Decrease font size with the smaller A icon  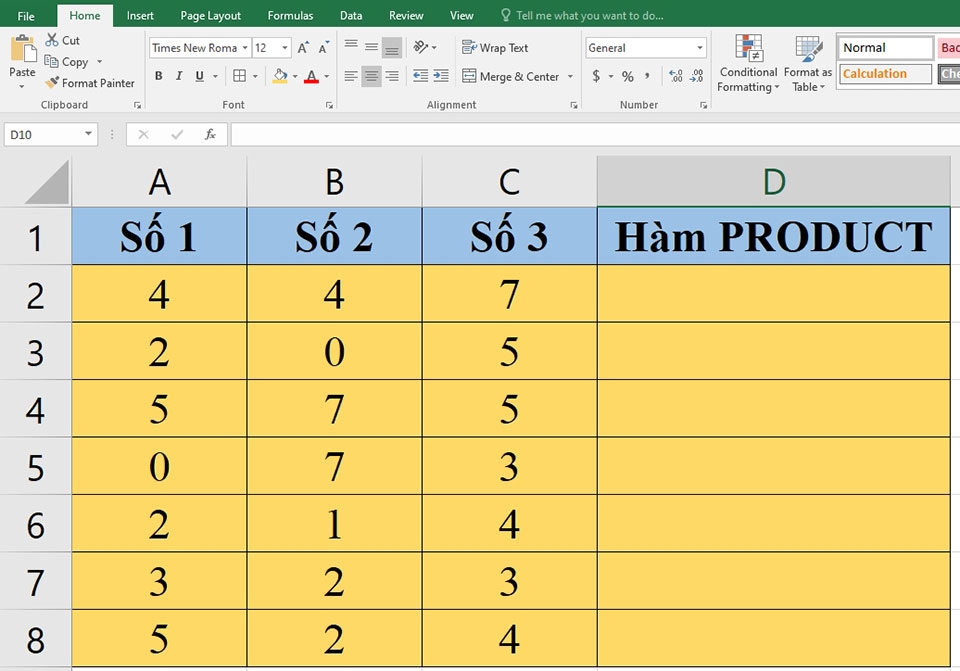(323, 48)
